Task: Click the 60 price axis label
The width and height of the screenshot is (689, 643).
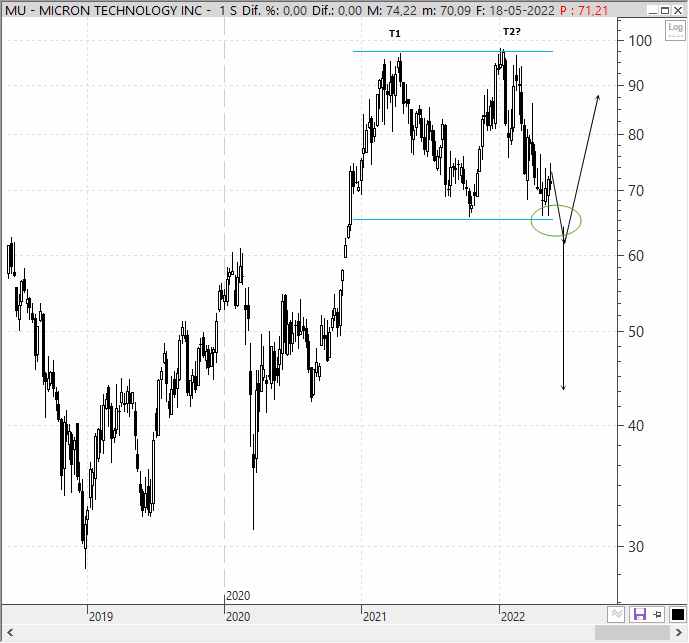Action: point(636,255)
